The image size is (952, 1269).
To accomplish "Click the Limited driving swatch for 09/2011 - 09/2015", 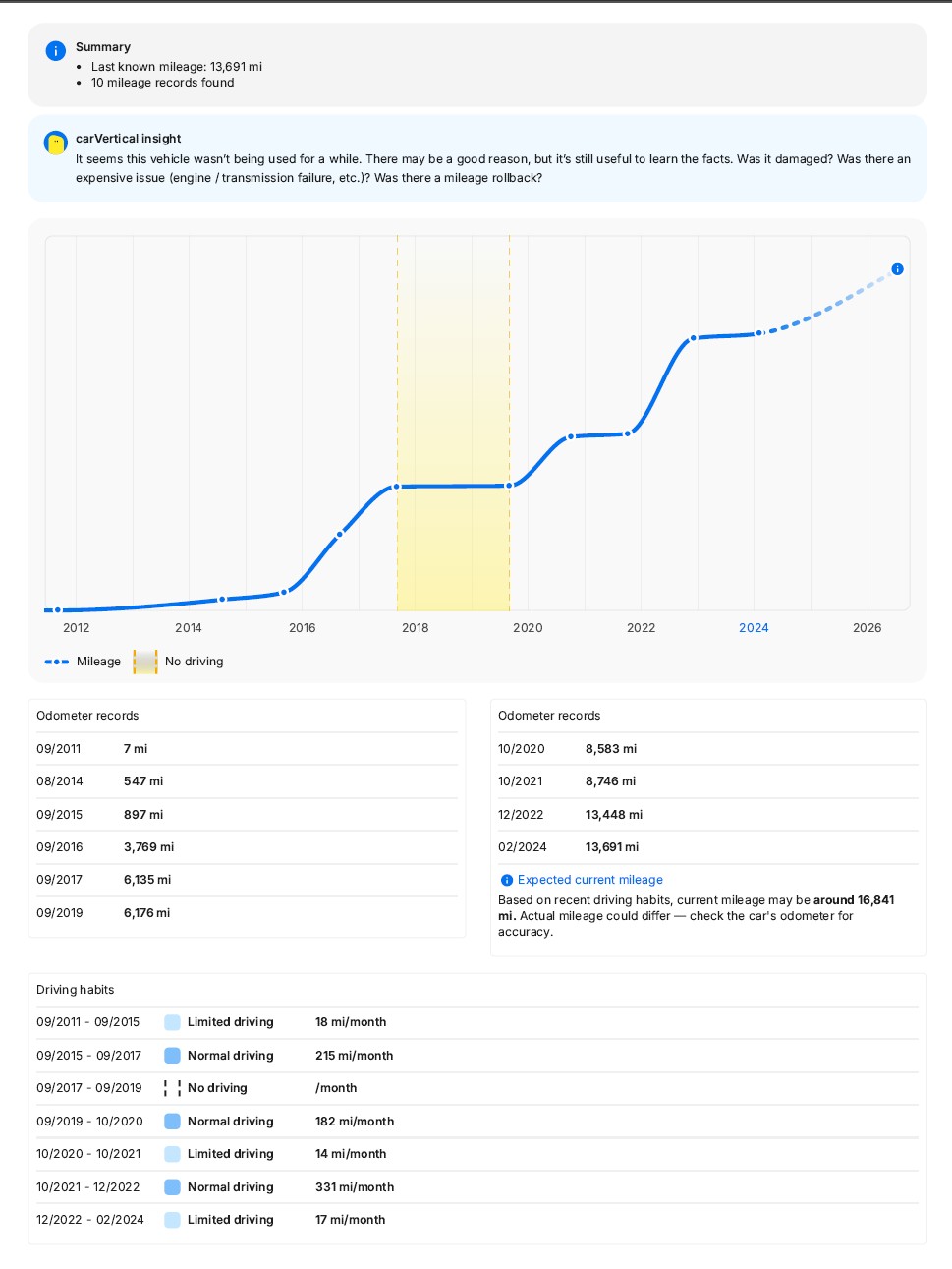I will pyautogui.click(x=172, y=1022).
